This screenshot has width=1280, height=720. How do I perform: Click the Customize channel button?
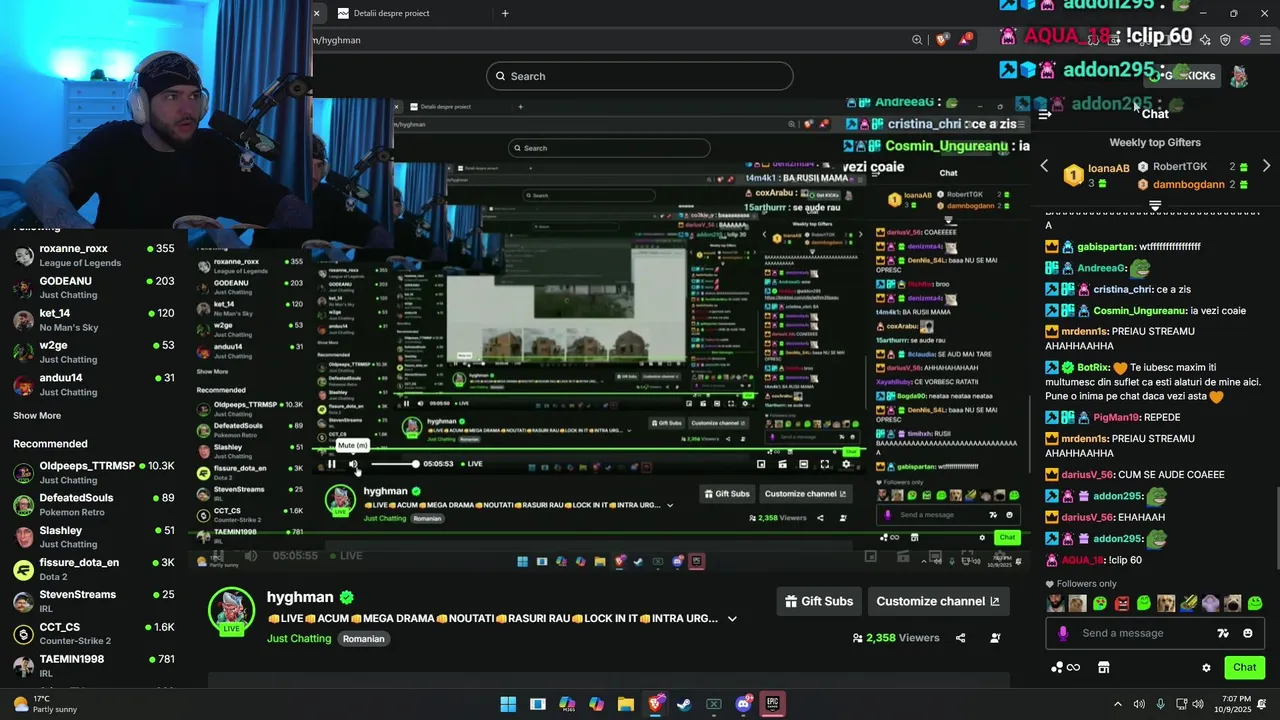[x=938, y=601]
